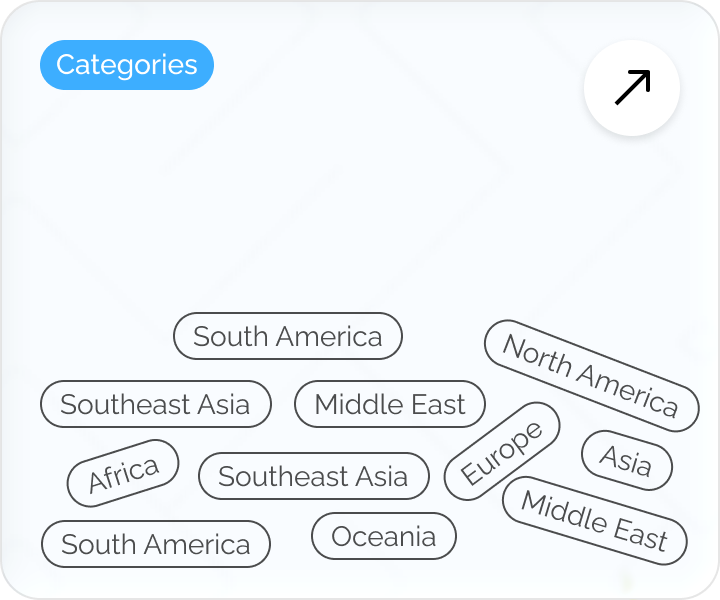
Task: Choose the South America tag beside Oceania
Action: pyautogui.click(x=156, y=544)
